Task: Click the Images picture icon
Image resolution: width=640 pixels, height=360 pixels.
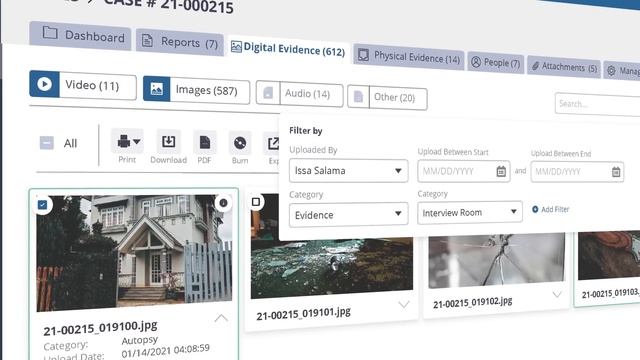Action: pos(157,89)
